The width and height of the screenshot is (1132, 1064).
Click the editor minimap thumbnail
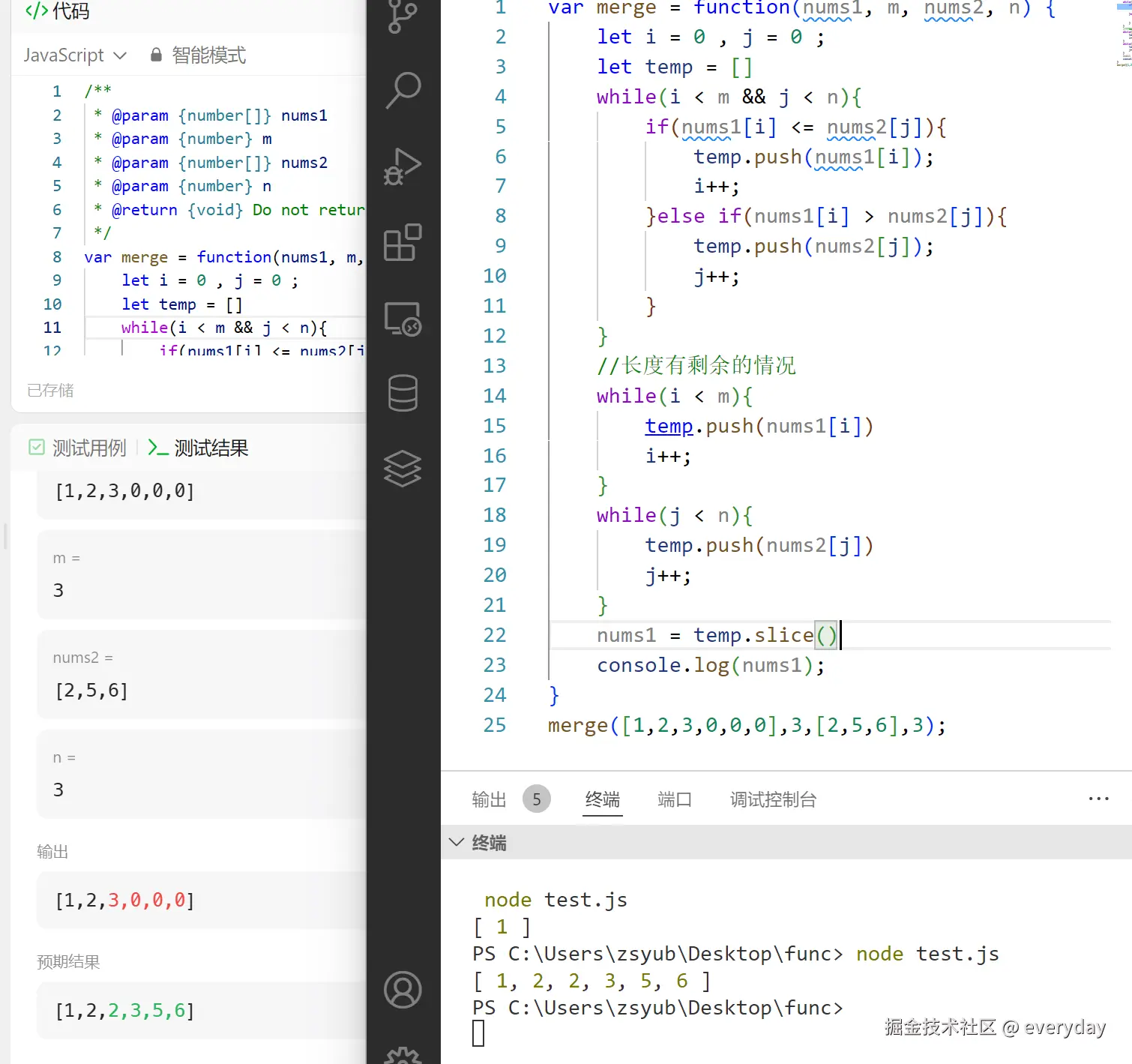[1123, 34]
